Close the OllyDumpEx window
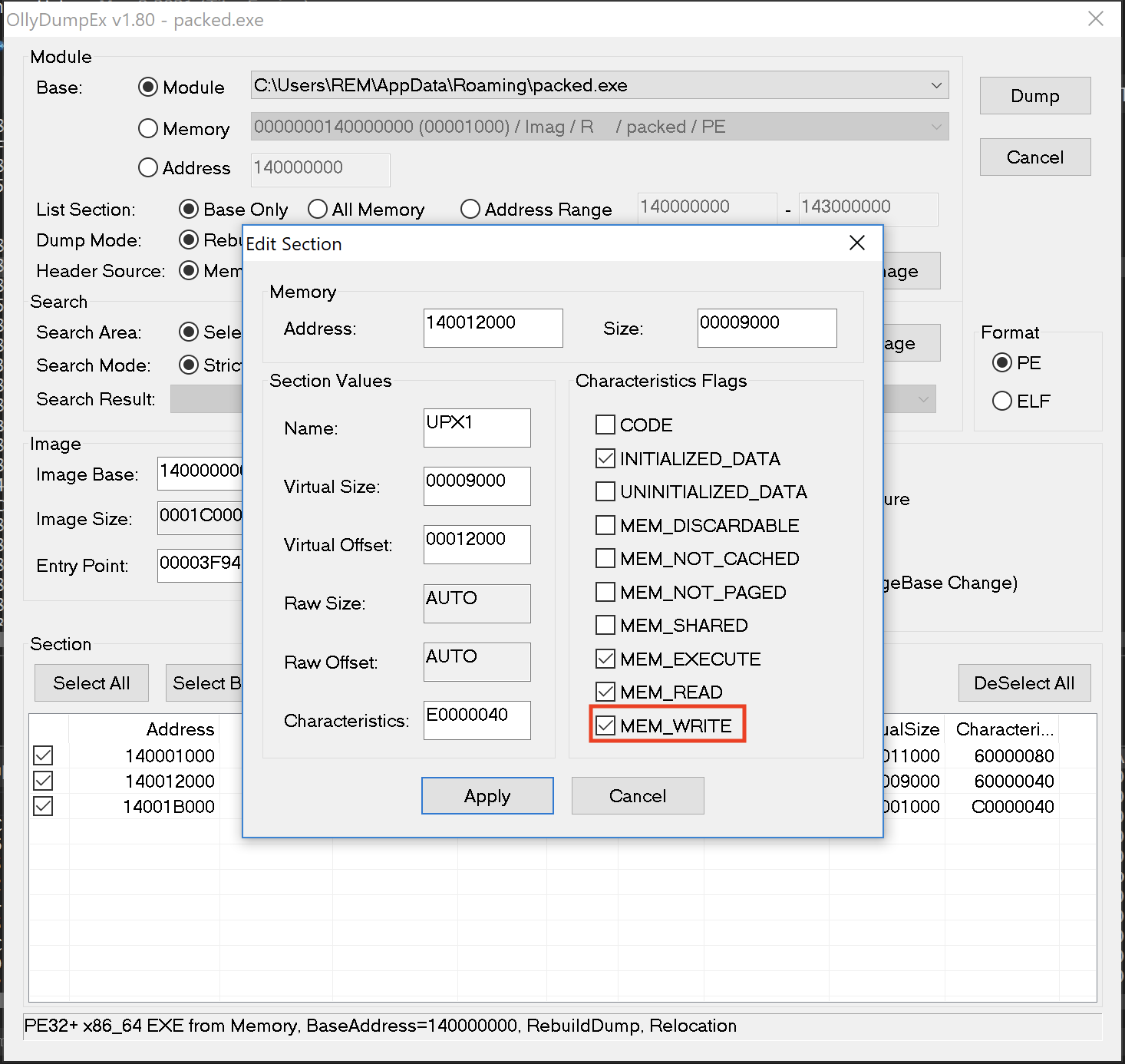 [1095, 19]
